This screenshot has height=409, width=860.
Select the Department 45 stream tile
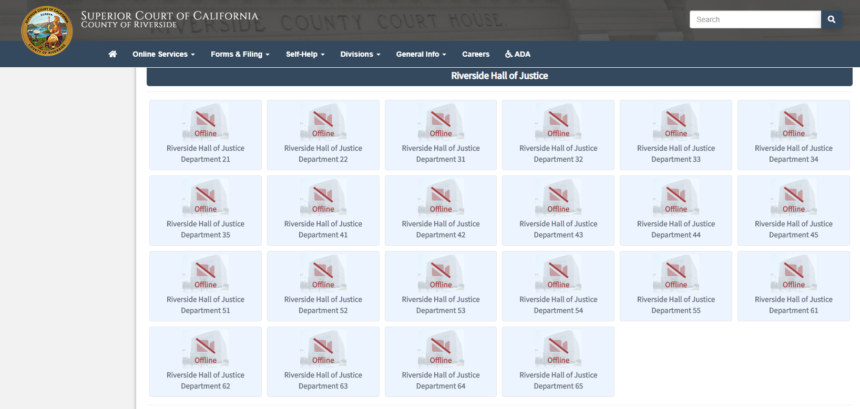793,211
